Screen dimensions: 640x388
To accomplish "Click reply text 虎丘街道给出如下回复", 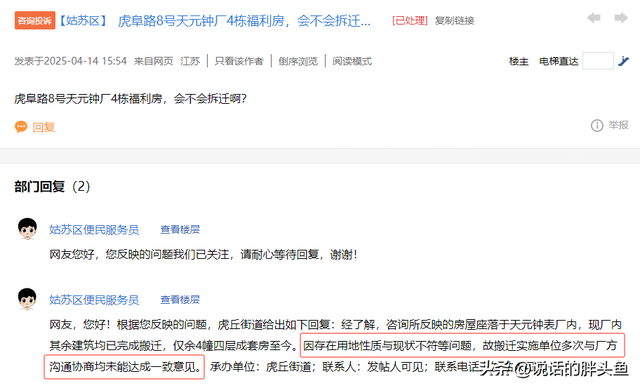I will pyautogui.click(x=274, y=325).
